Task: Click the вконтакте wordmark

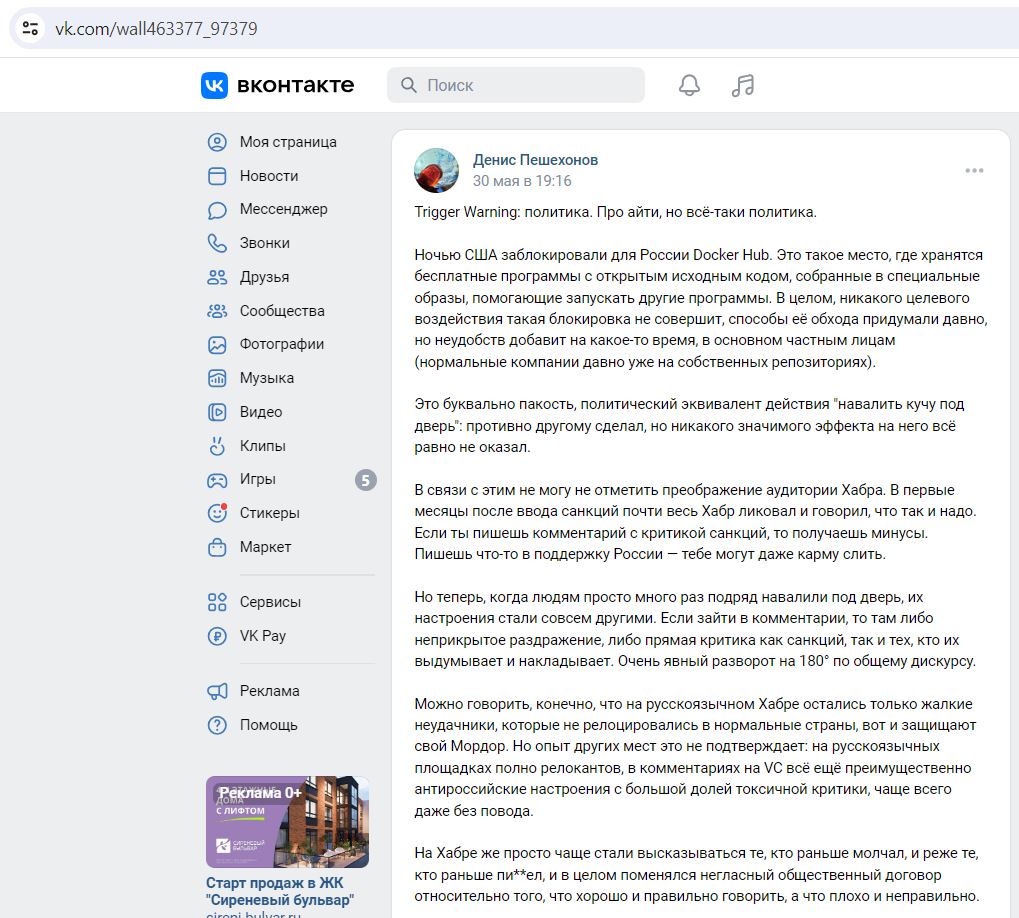Action: click(x=296, y=85)
